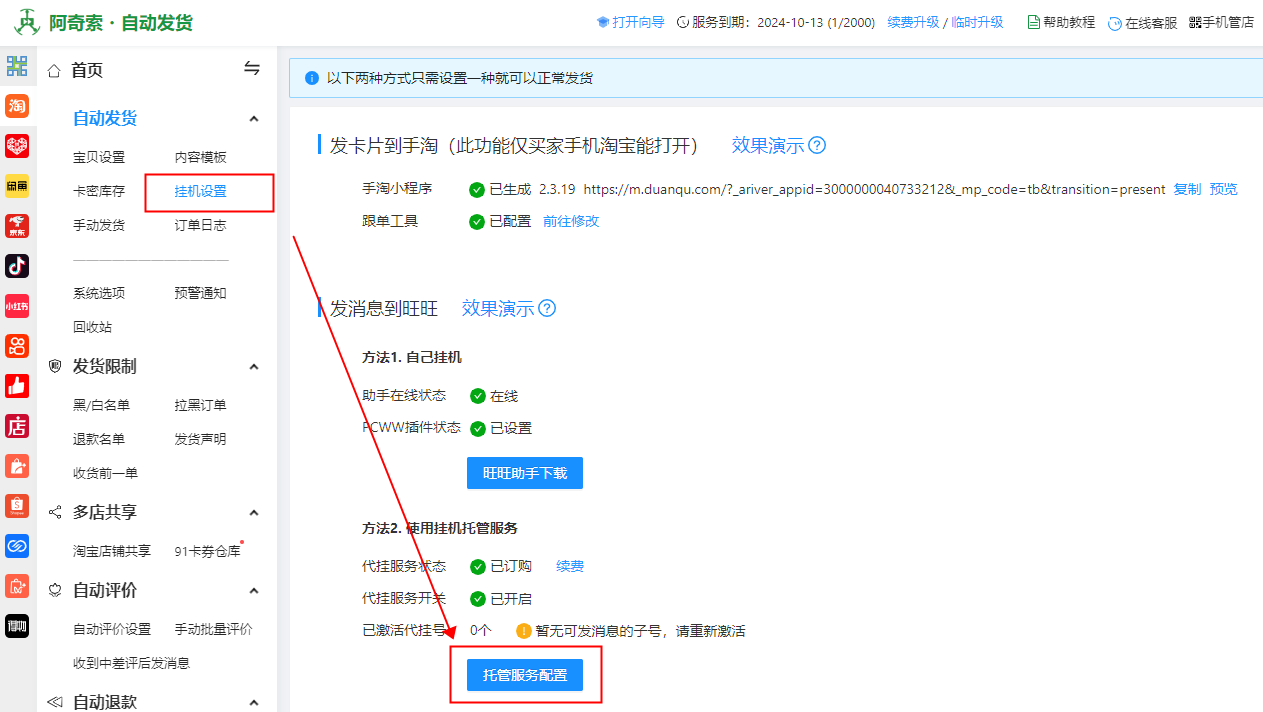Select the orange bag with arrow icon
Viewport: 1263px width, 712px height.
17,466
